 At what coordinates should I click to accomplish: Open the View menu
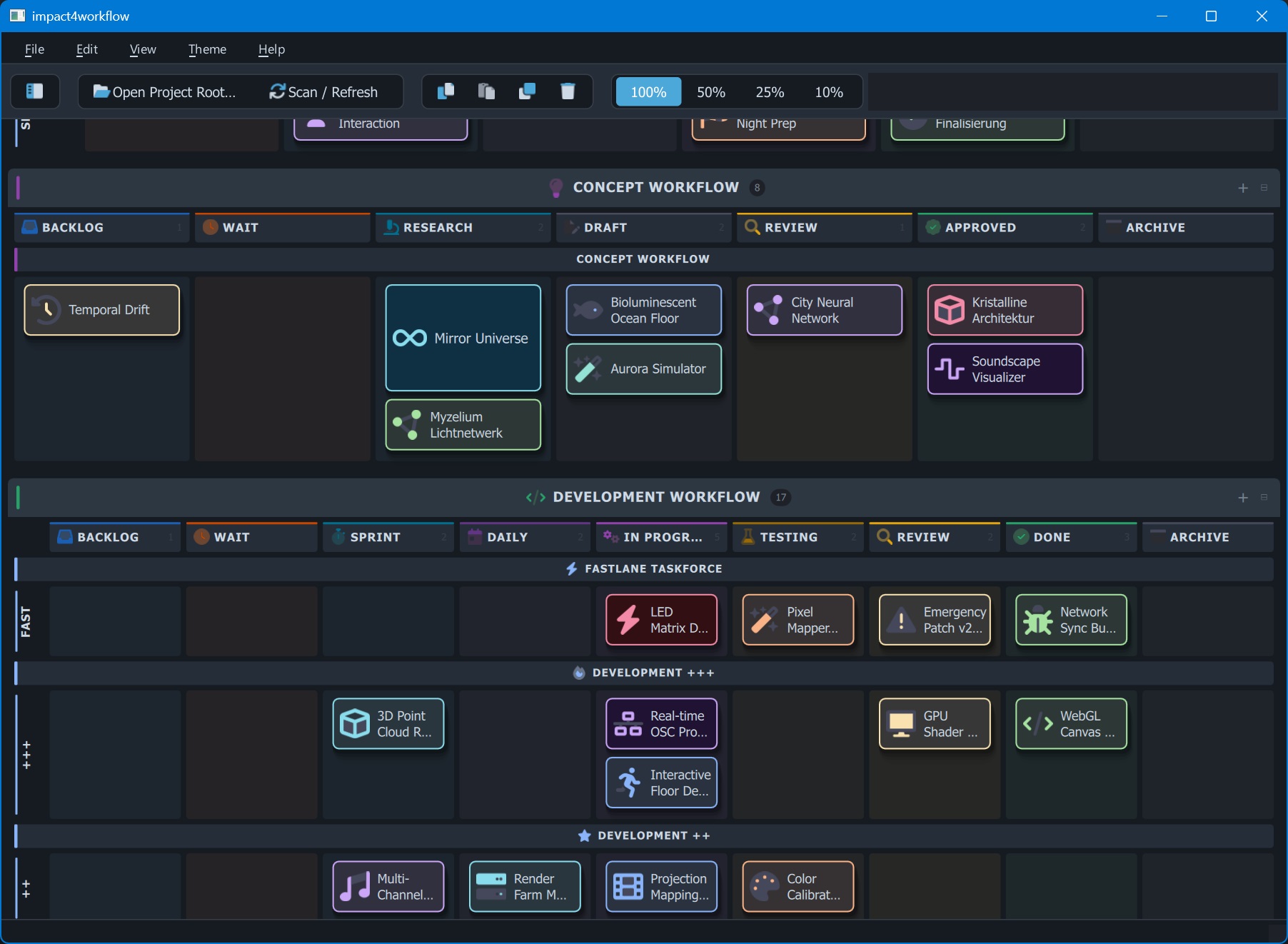click(143, 49)
